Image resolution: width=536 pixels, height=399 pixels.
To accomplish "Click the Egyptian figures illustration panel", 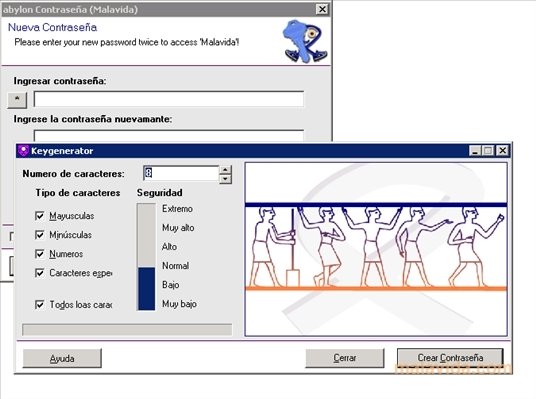I will [x=376, y=250].
